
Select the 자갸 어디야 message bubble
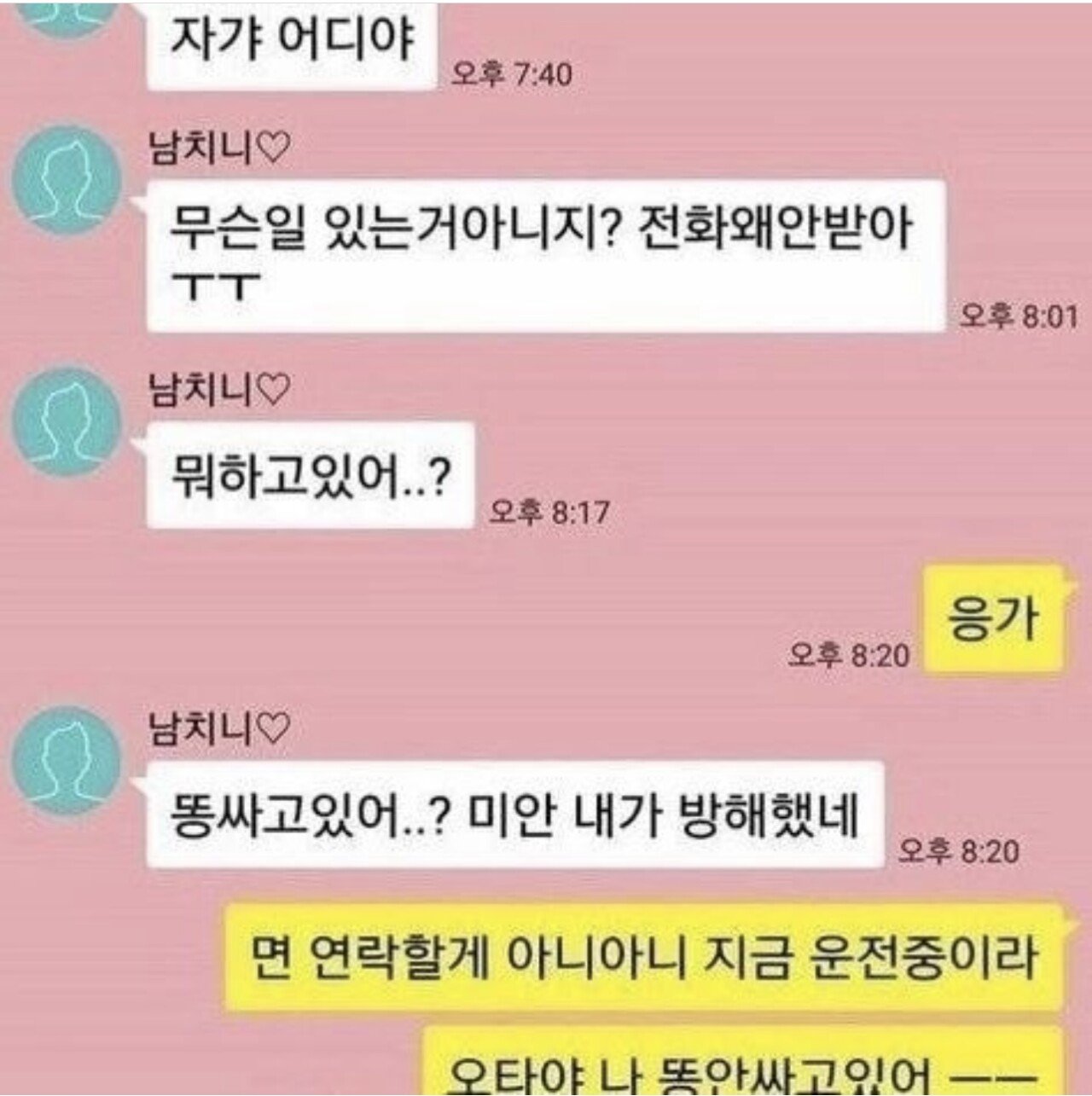click(x=291, y=44)
